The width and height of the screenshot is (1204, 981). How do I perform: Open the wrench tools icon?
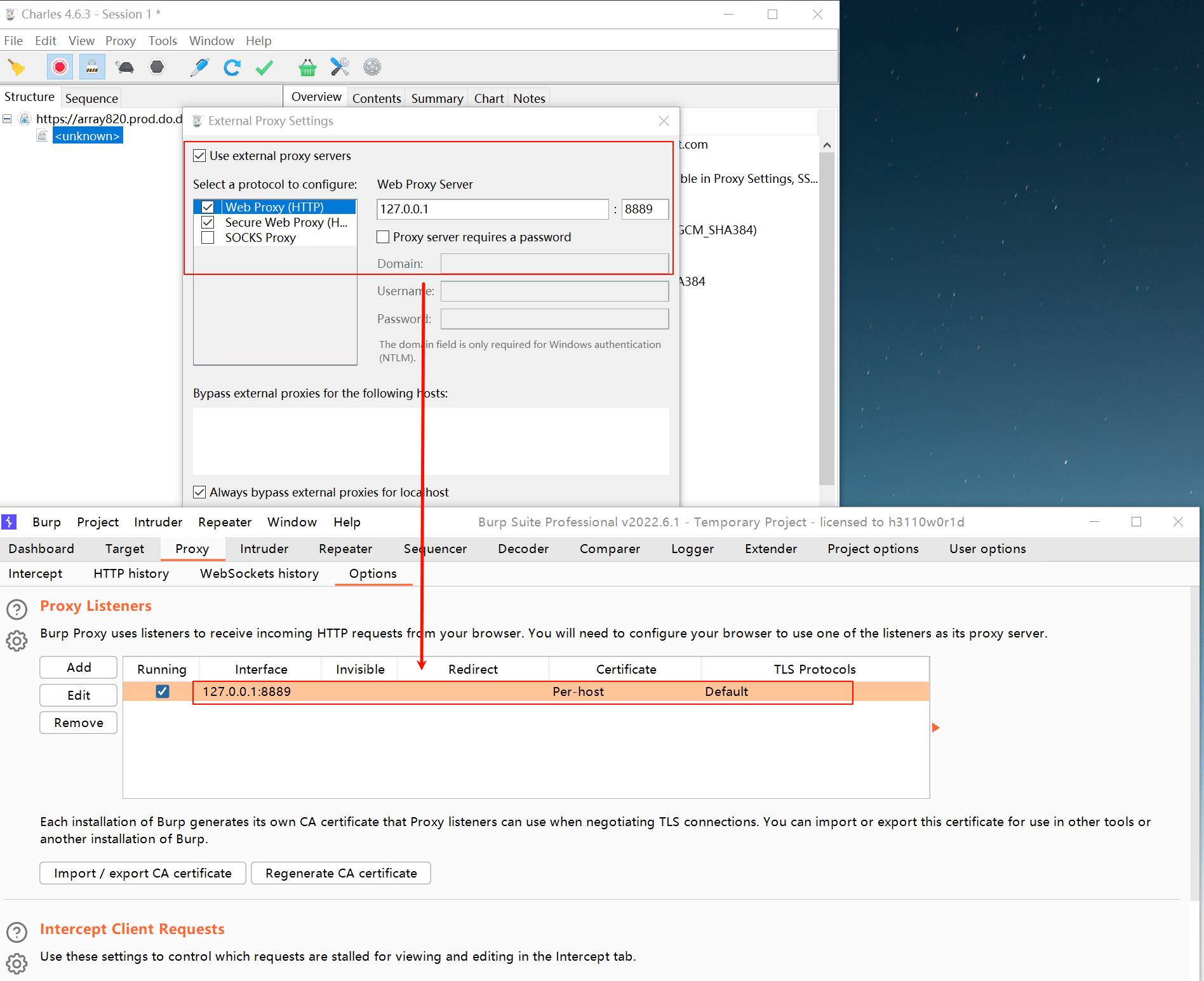coord(340,67)
